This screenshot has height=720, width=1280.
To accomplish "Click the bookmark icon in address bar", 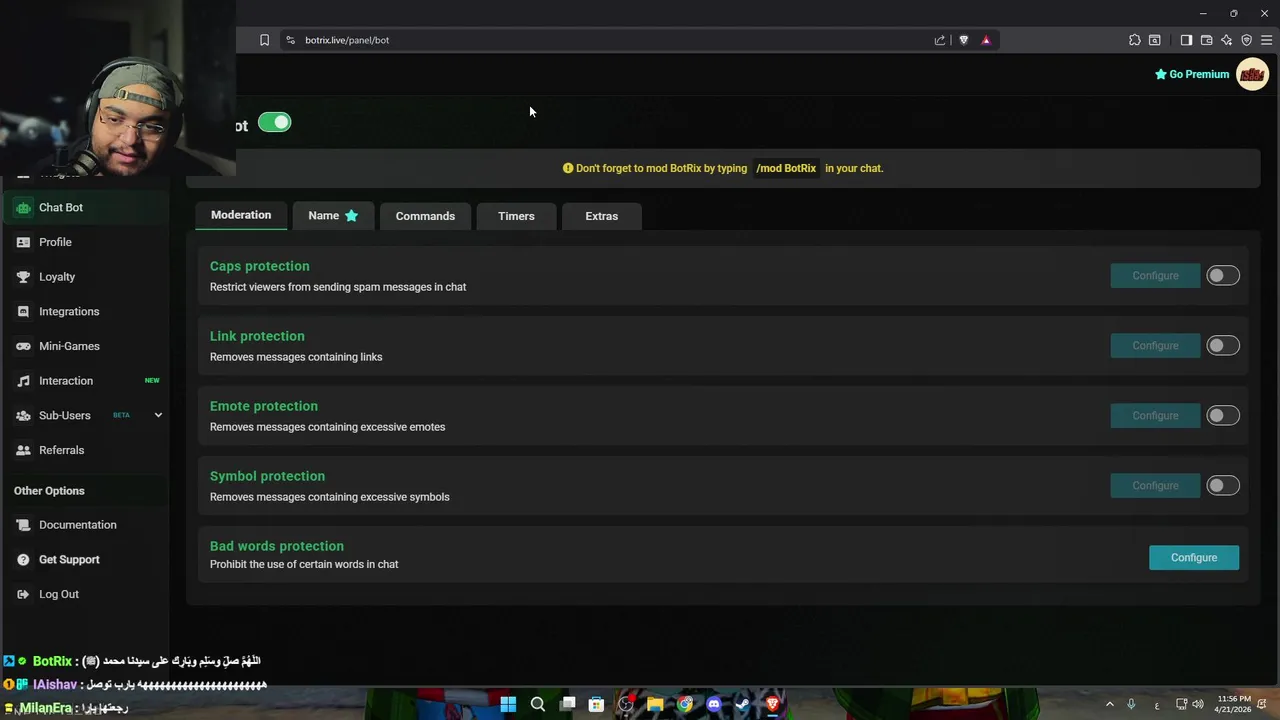I will point(264,40).
